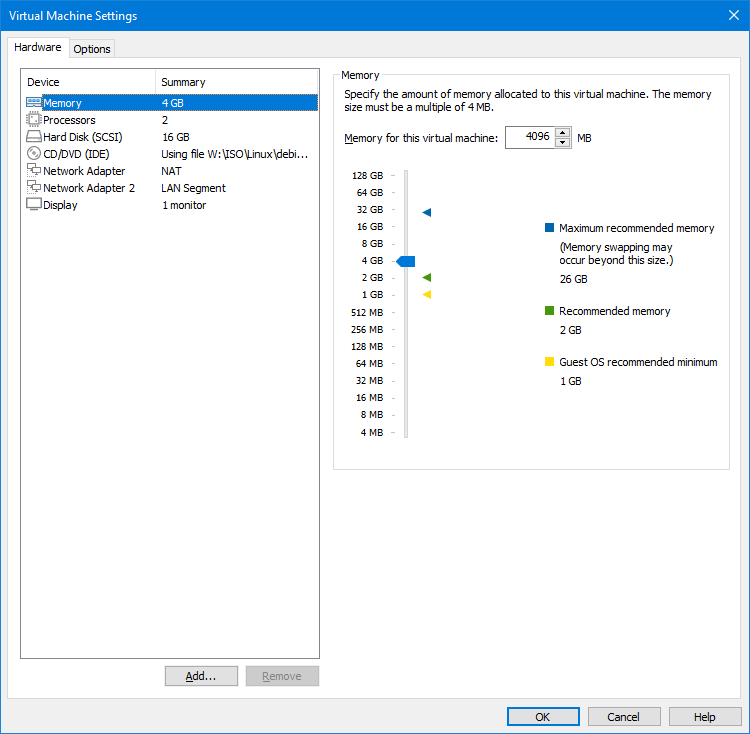Viewport: 750px width, 734px height.
Task: Click the Network Adapter icon
Action: pyautogui.click(x=34, y=171)
